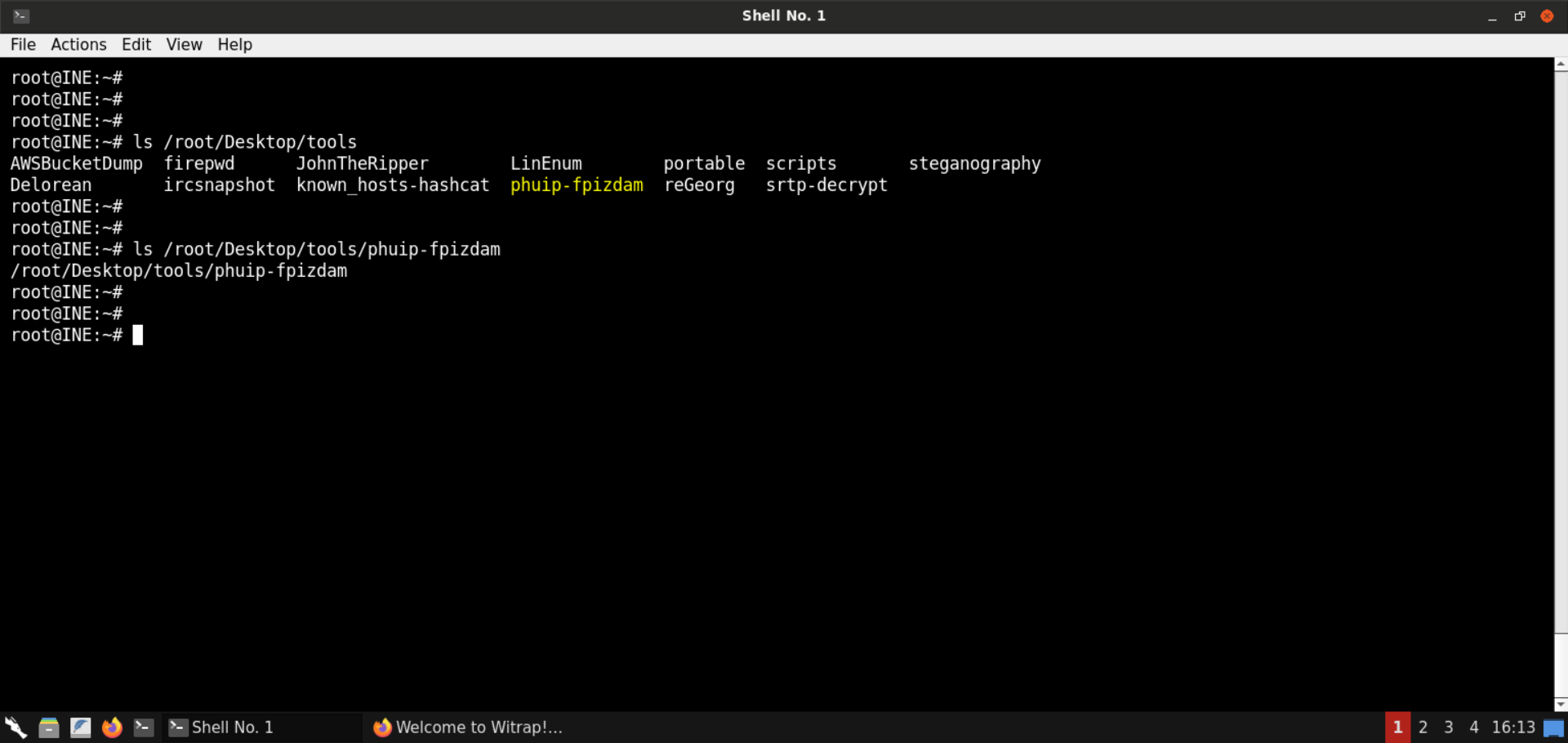The height and width of the screenshot is (743, 1568).
Task: Open the Help menu
Action: tap(234, 44)
